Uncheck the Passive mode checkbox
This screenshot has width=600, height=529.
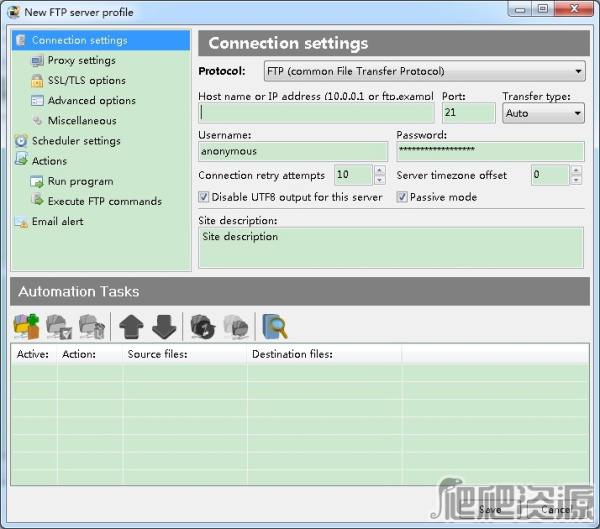tap(402, 197)
